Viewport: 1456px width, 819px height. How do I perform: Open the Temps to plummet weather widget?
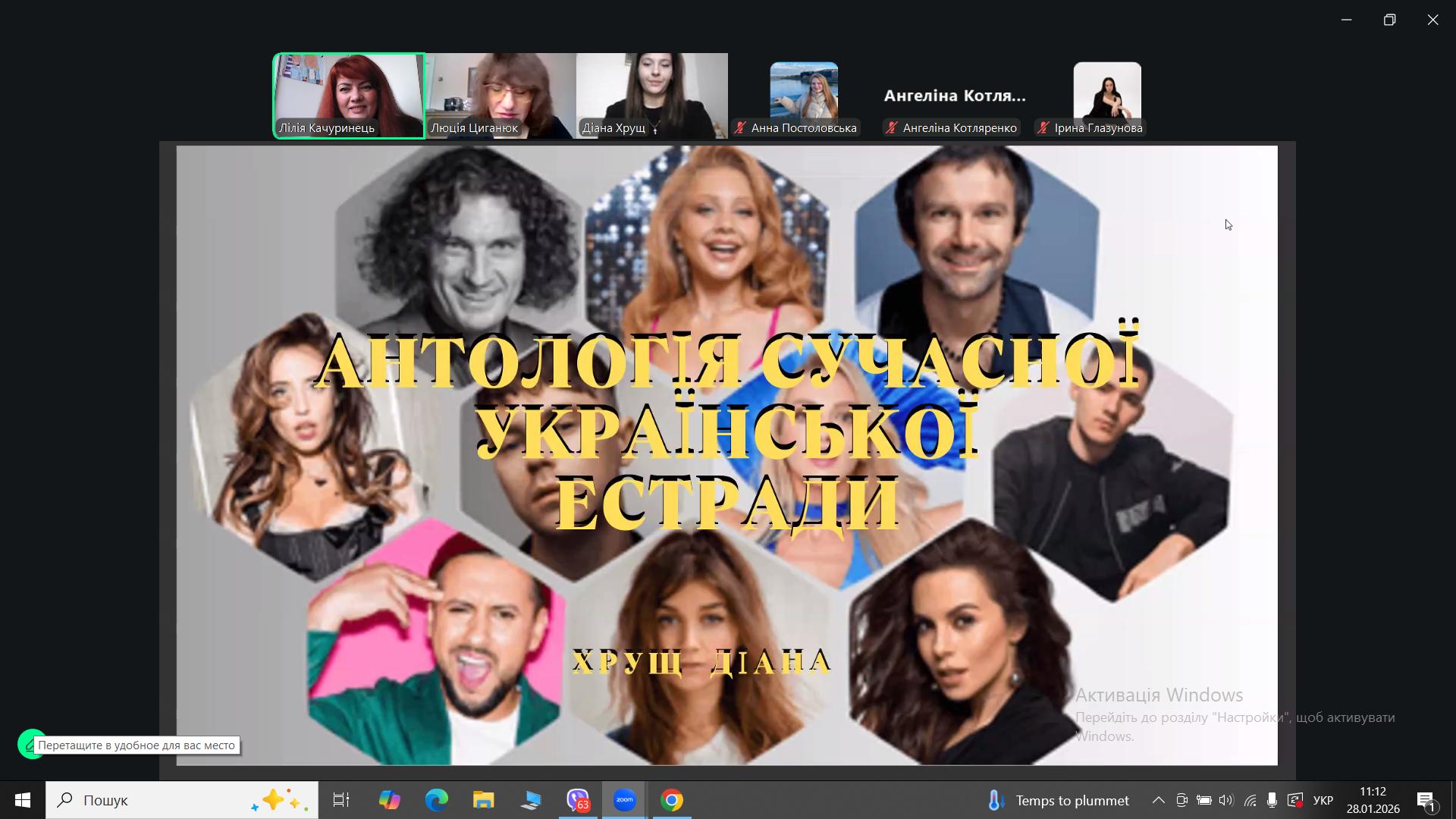point(1059,800)
